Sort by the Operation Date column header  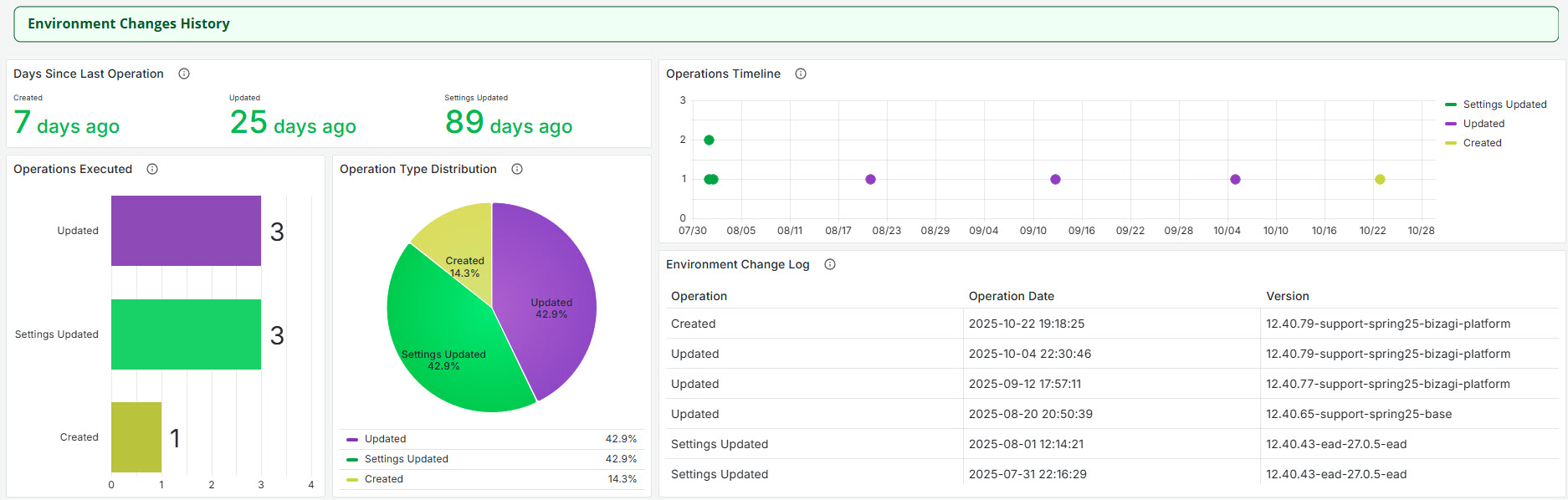(x=1011, y=296)
